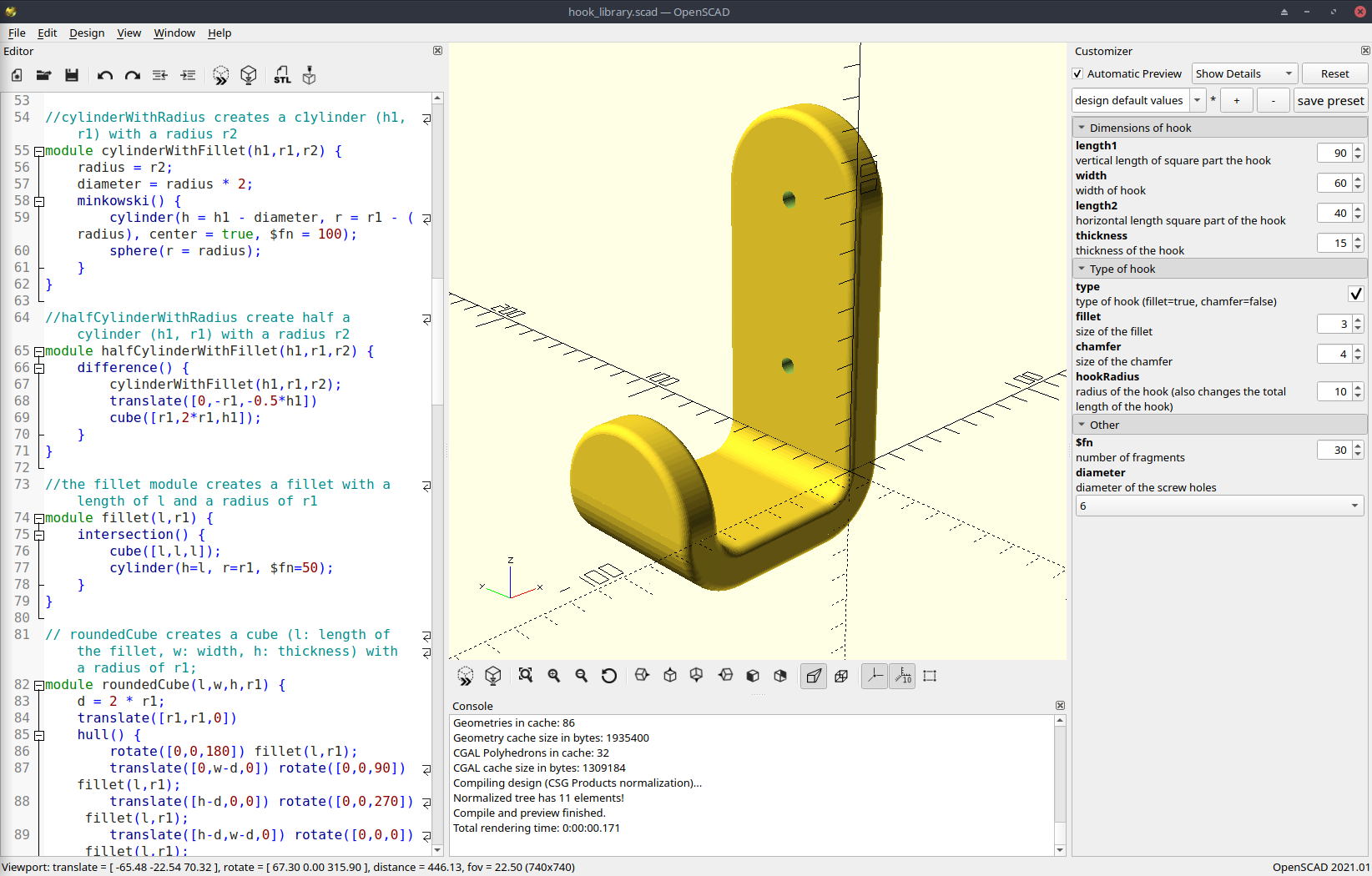
Task: Open the View menu
Action: pos(129,33)
